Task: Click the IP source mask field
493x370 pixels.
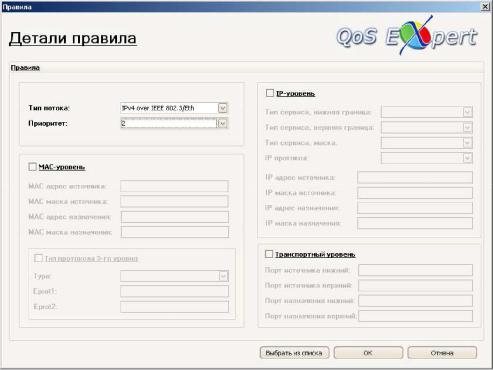Action: (x=415, y=193)
